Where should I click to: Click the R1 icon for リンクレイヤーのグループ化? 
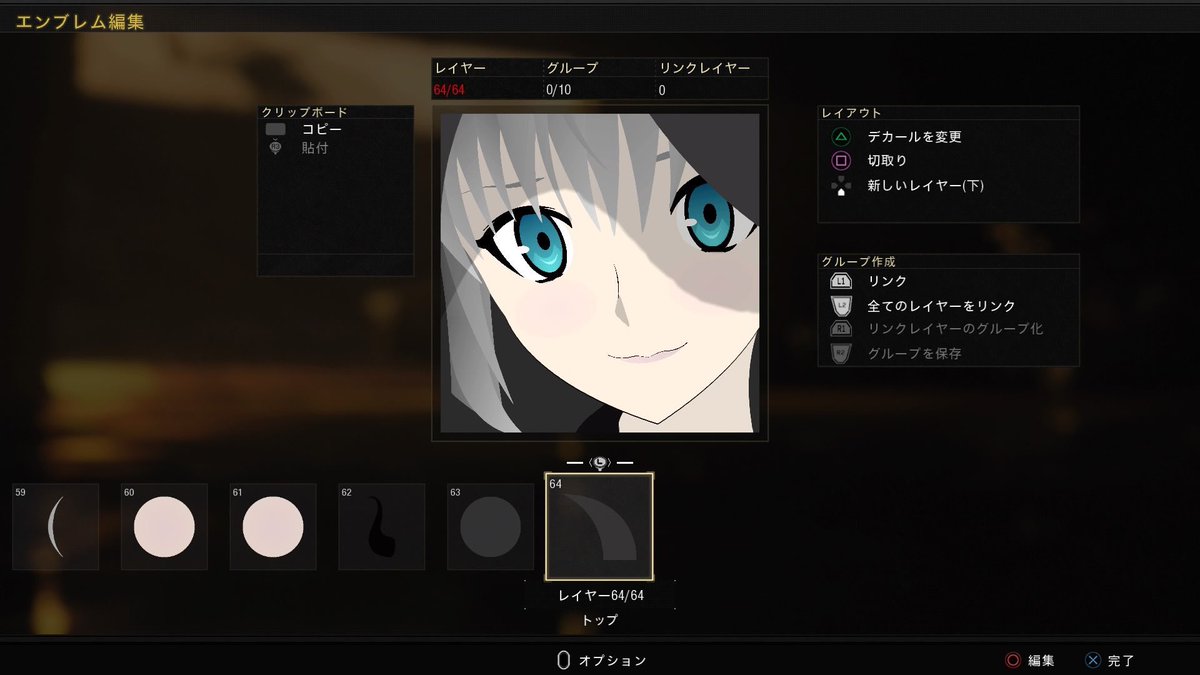pyautogui.click(x=841, y=329)
